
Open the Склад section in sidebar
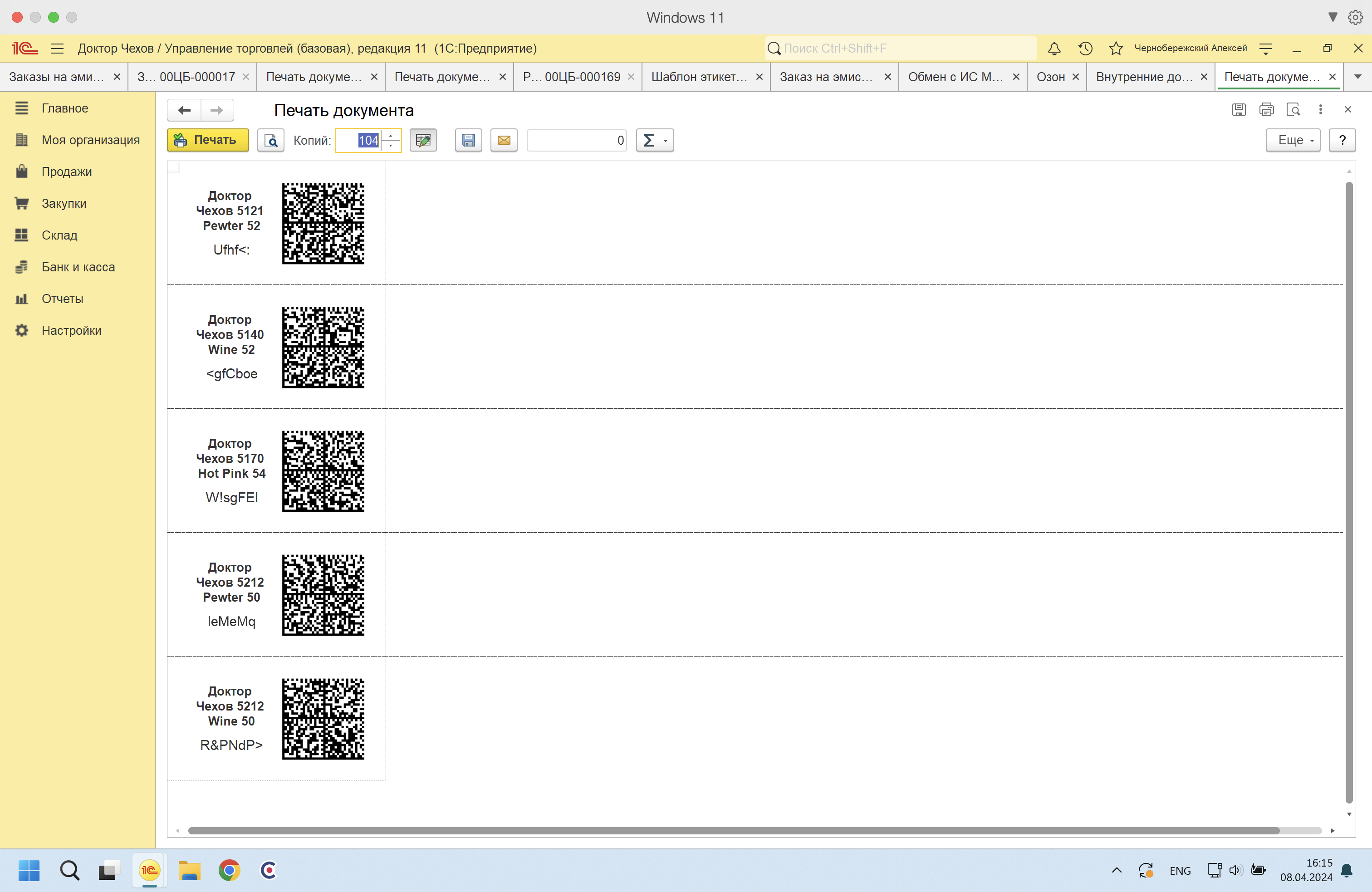(x=59, y=235)
